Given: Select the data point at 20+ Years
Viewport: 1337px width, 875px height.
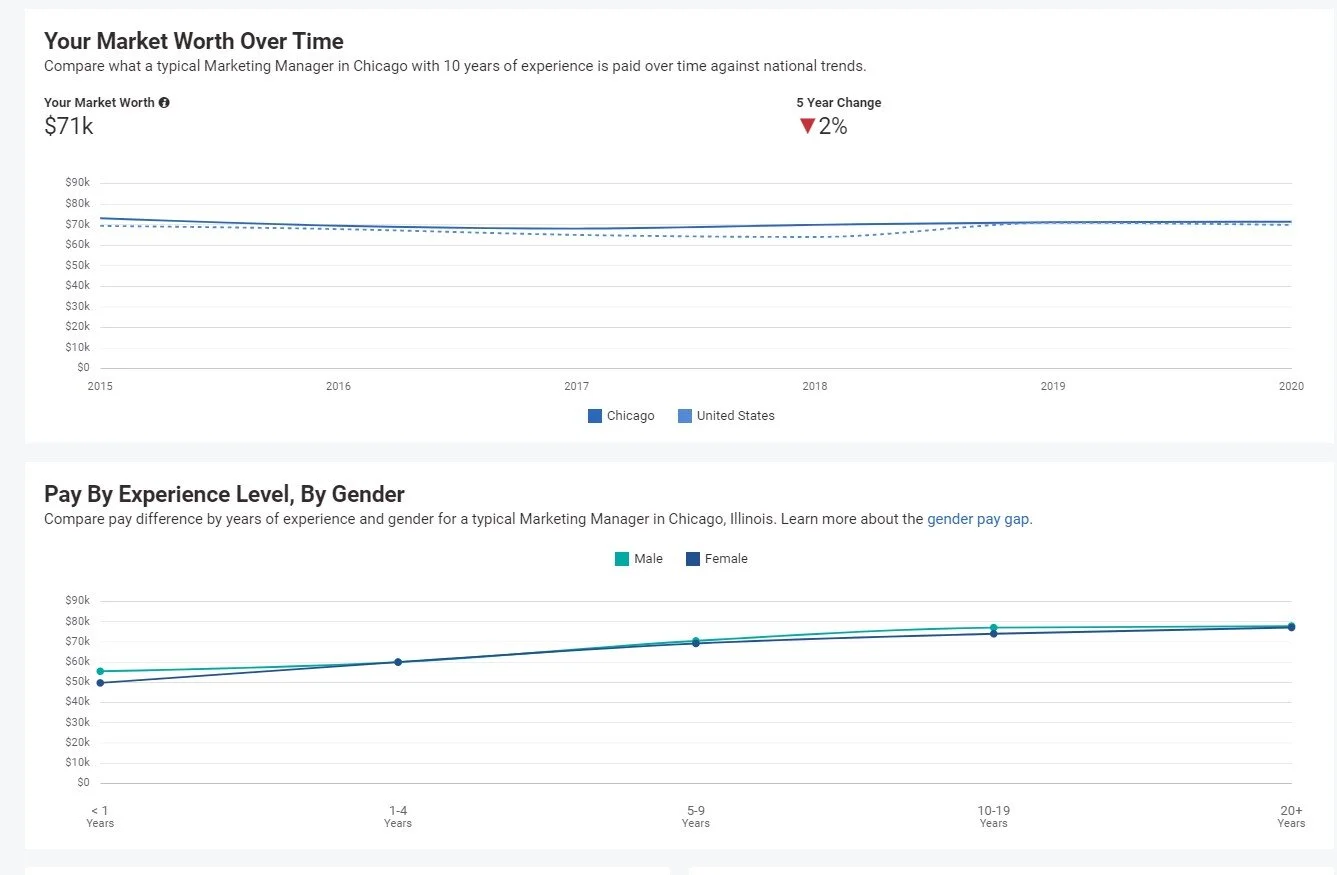Looking at the screenshot, I should coord(1291,627).
